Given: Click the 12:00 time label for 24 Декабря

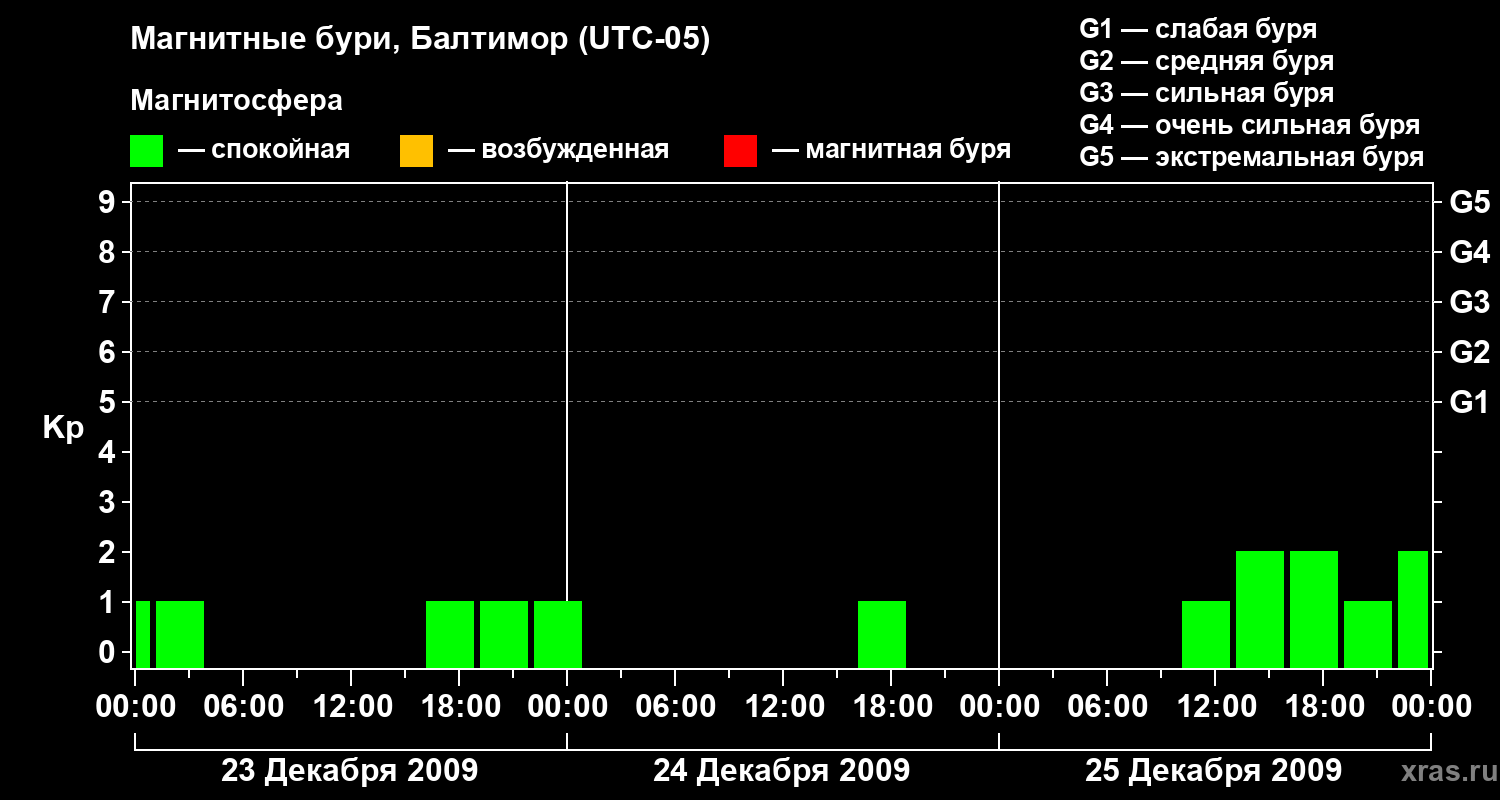Looking at the screenshot, I should tap(783, 707).
